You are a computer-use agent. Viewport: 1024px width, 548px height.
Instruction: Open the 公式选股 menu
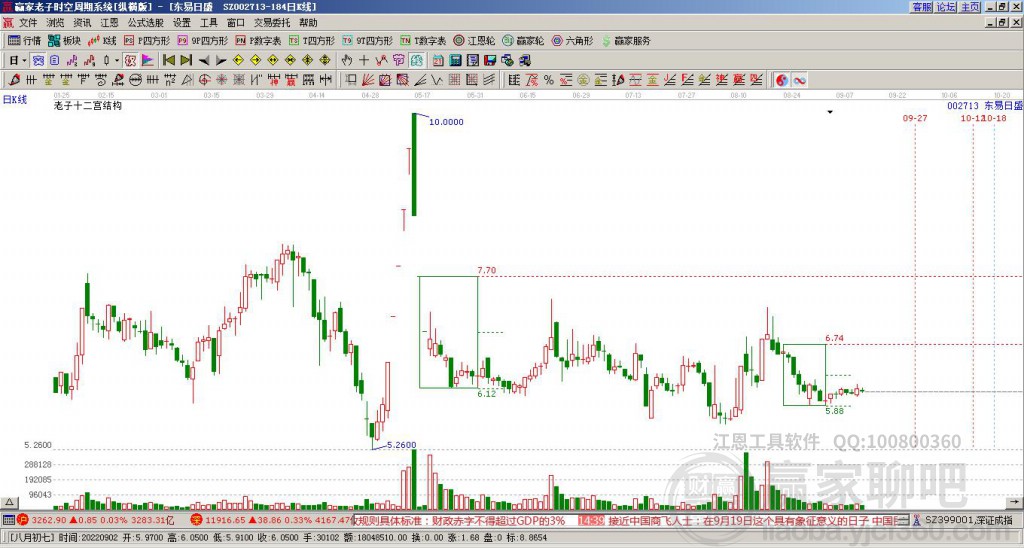pyautogui.click(x=146, y=23)
